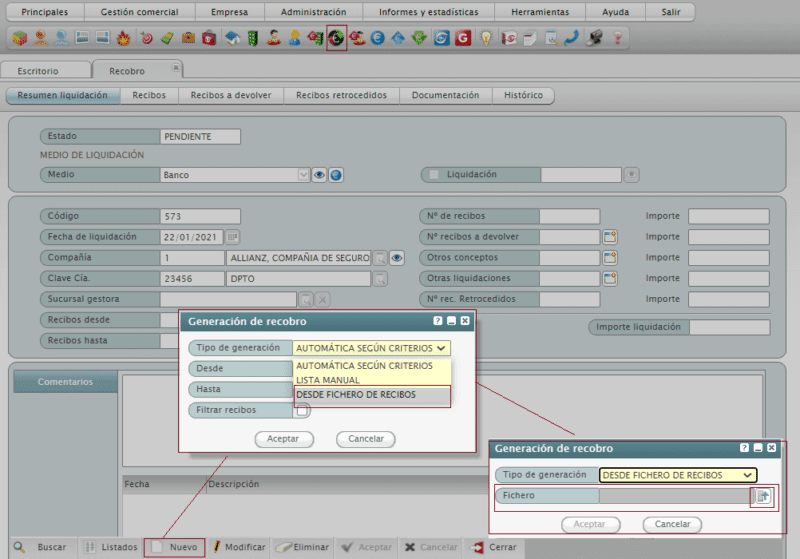
Task: Click the colorful cube toolbar icon
Action: click(x=20, y=38)
